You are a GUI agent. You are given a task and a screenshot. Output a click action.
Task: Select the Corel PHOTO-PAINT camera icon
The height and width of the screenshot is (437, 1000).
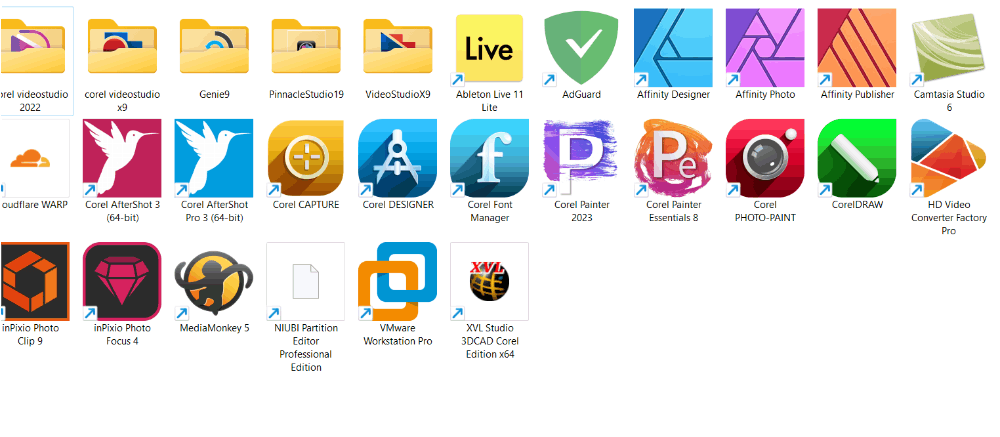765,158
